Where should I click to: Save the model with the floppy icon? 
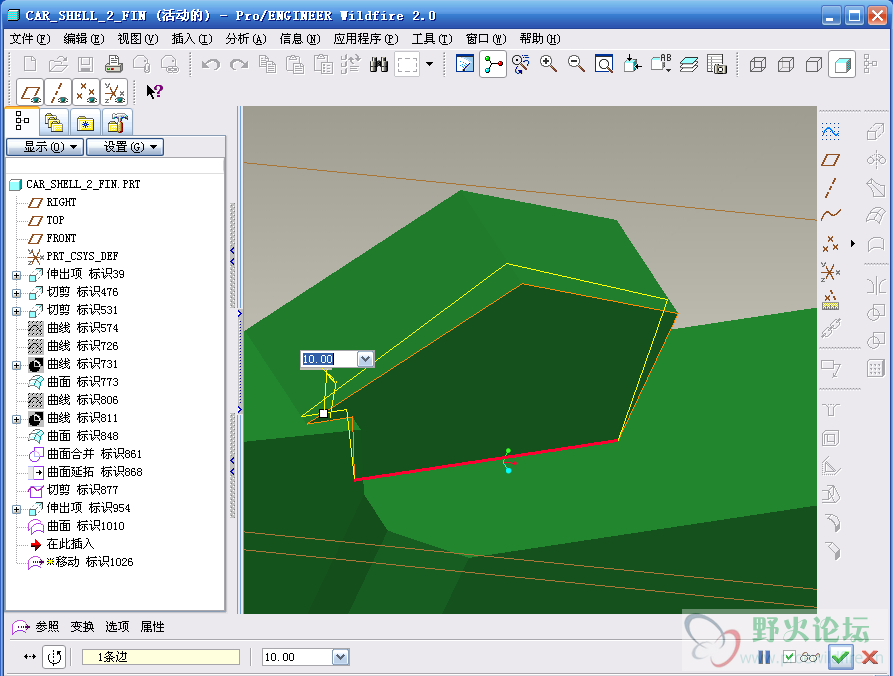coord(85,64)
